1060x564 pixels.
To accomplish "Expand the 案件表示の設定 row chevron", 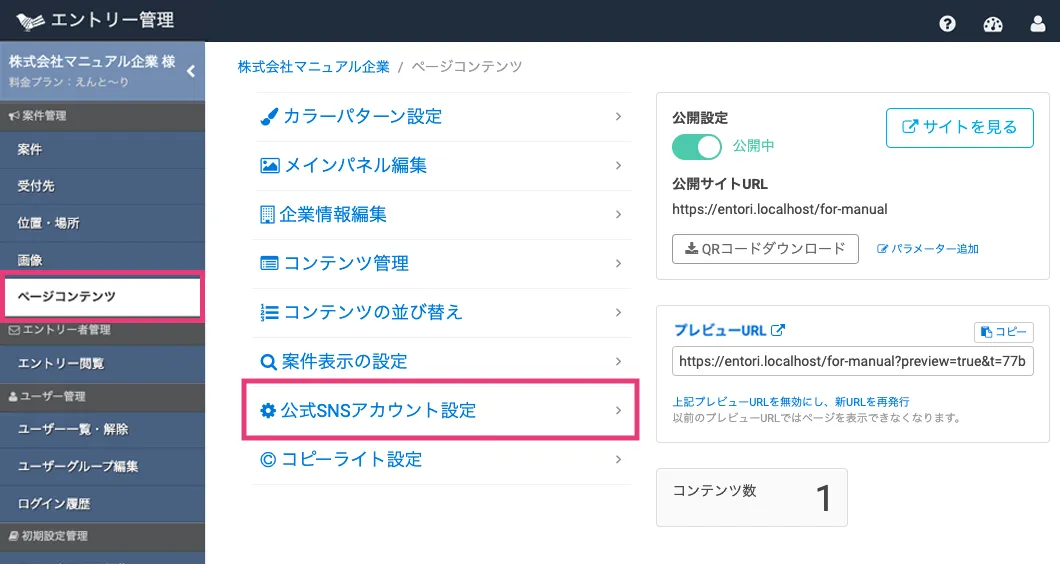I will [x=618, y=362].
